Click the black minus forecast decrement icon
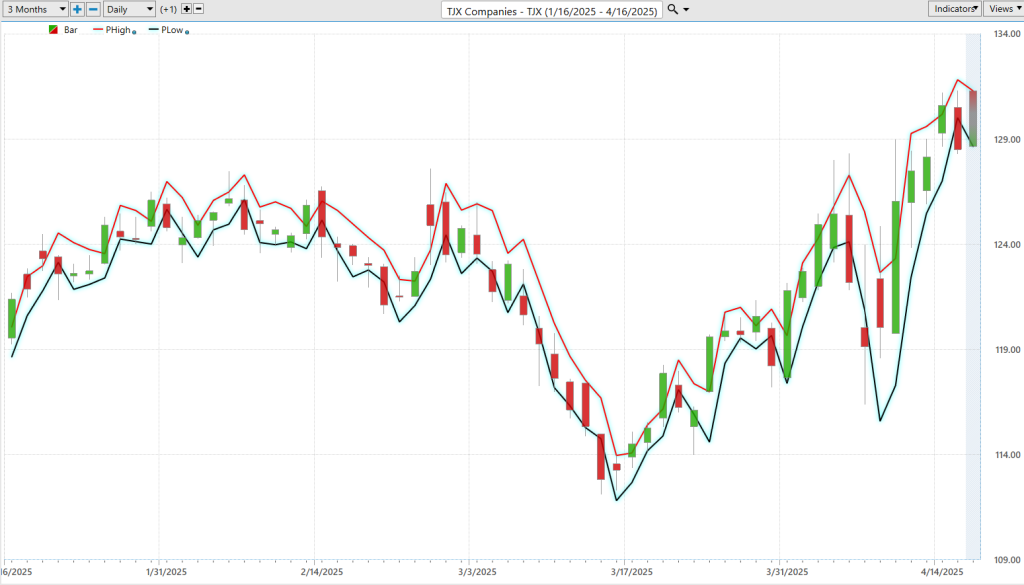Viewport: 1024px width, 585px height. pyautogui.click(x=198, y=9)
